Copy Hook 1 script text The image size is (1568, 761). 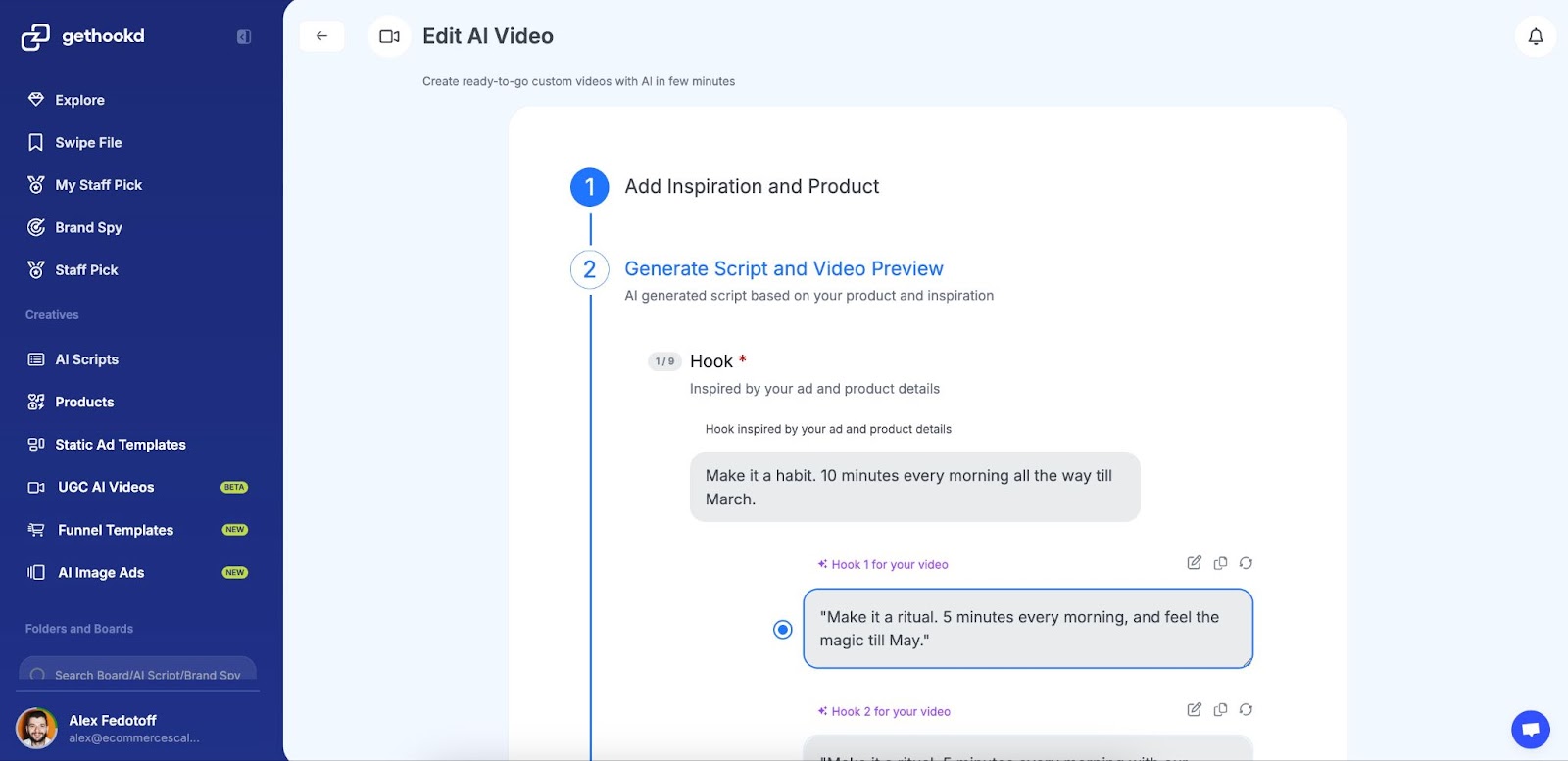1220,563
